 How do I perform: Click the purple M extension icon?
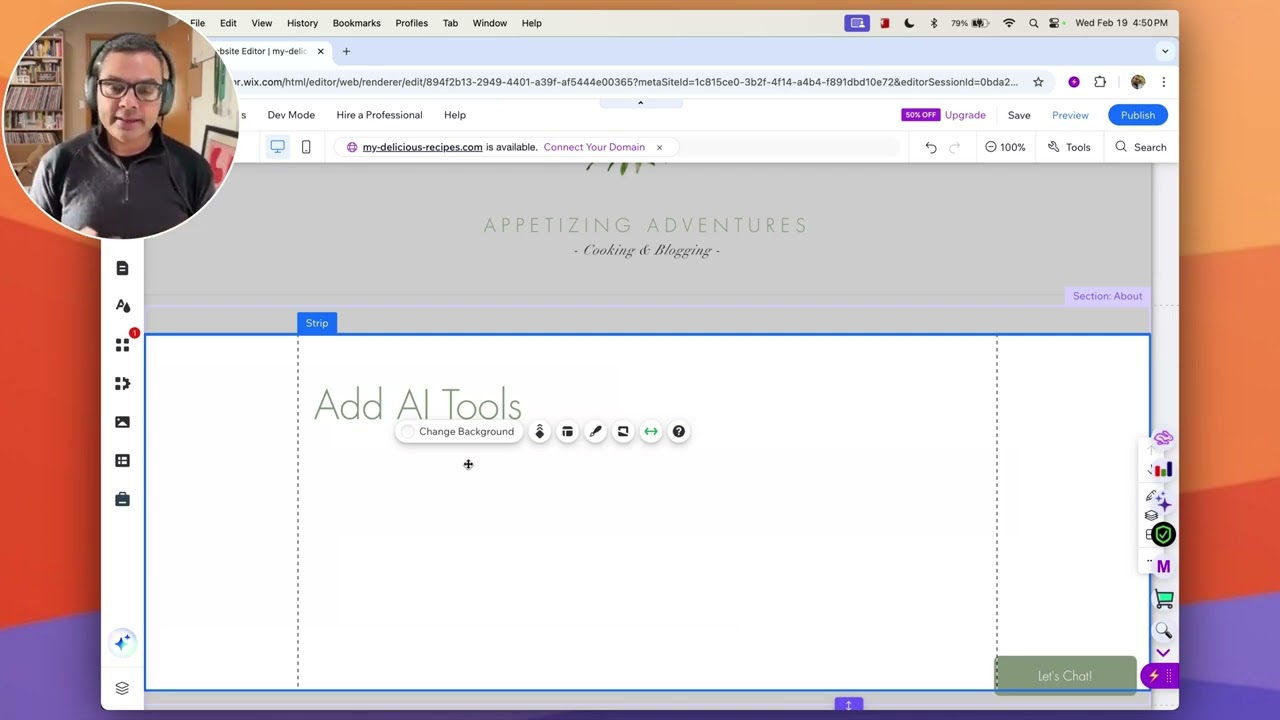pyautogui.click(x=1163, y=567)
